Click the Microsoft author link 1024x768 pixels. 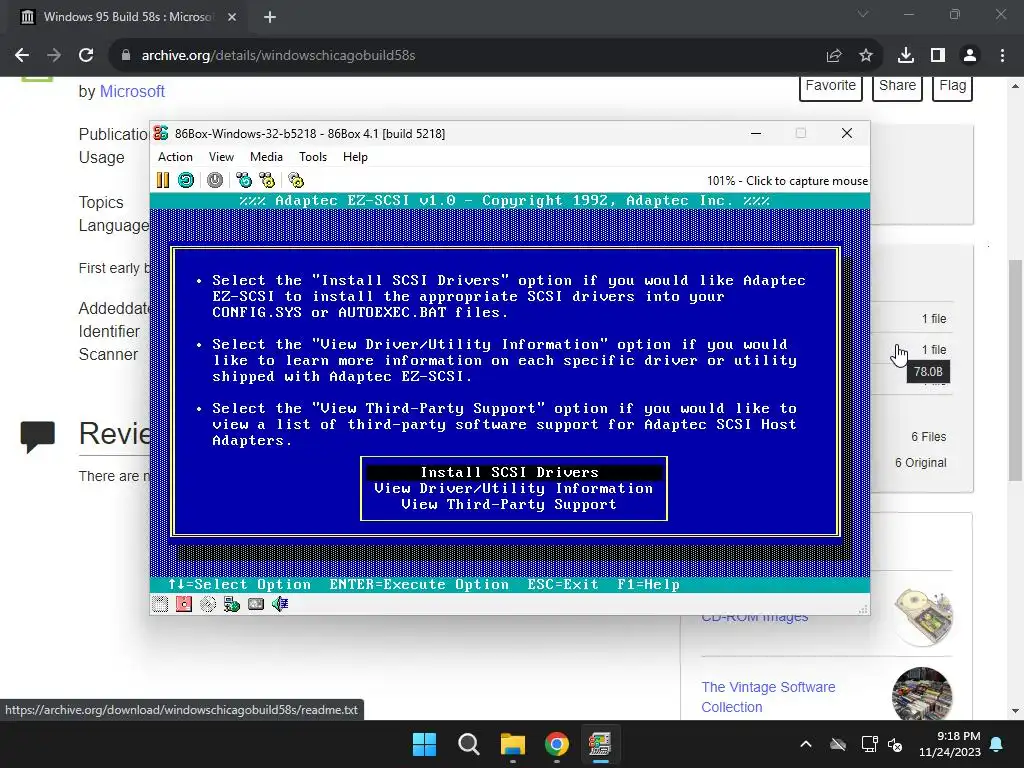pyautogui.click(x=132, y=91)
